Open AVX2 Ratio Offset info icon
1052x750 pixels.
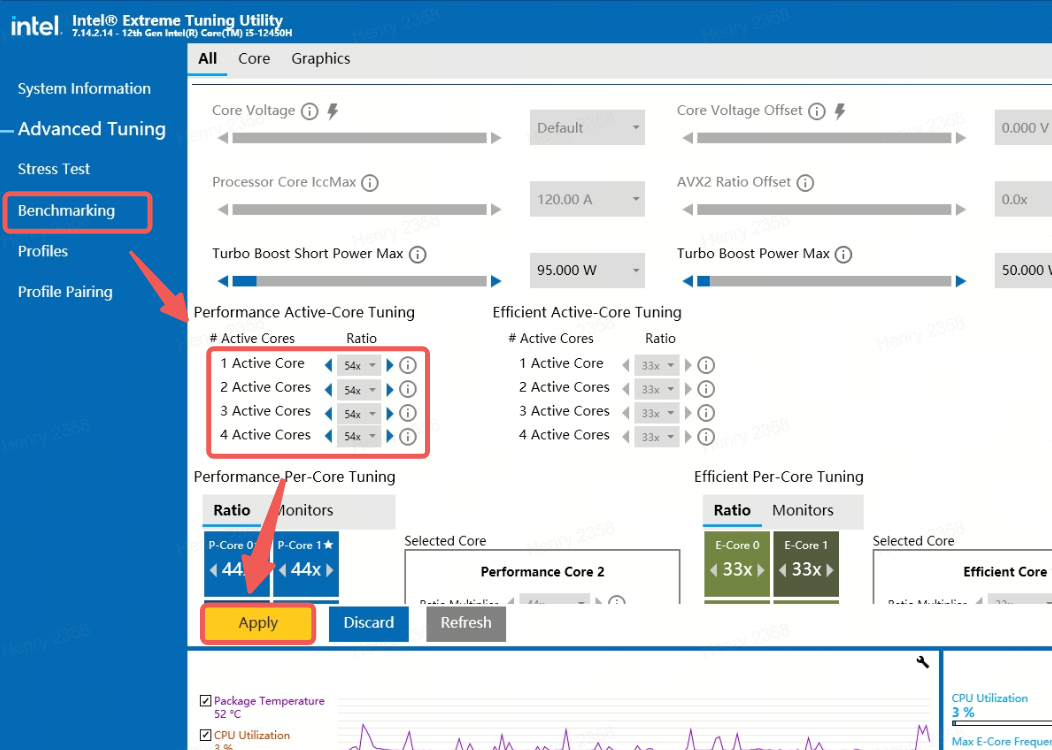(805, 182)
